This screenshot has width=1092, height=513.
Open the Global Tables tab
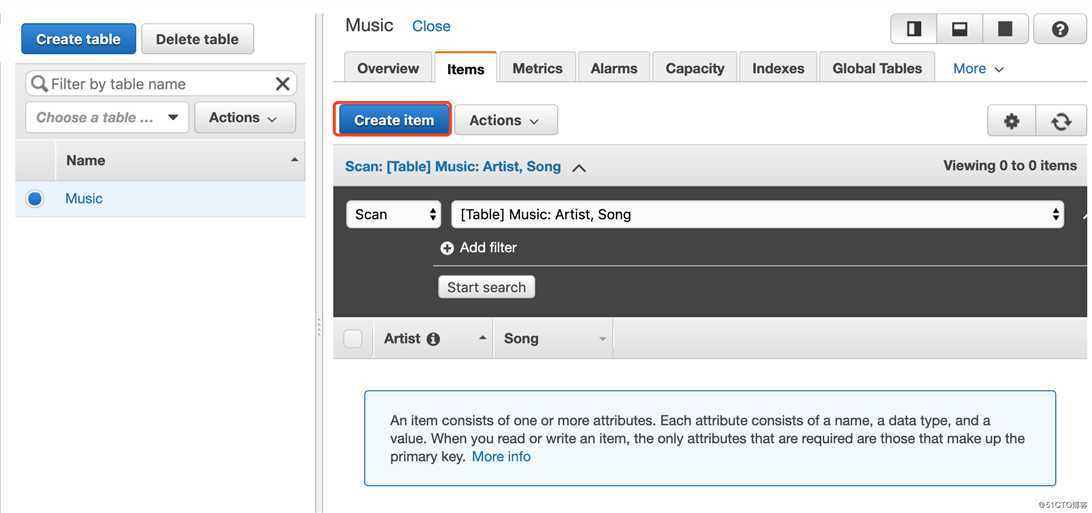877,68
